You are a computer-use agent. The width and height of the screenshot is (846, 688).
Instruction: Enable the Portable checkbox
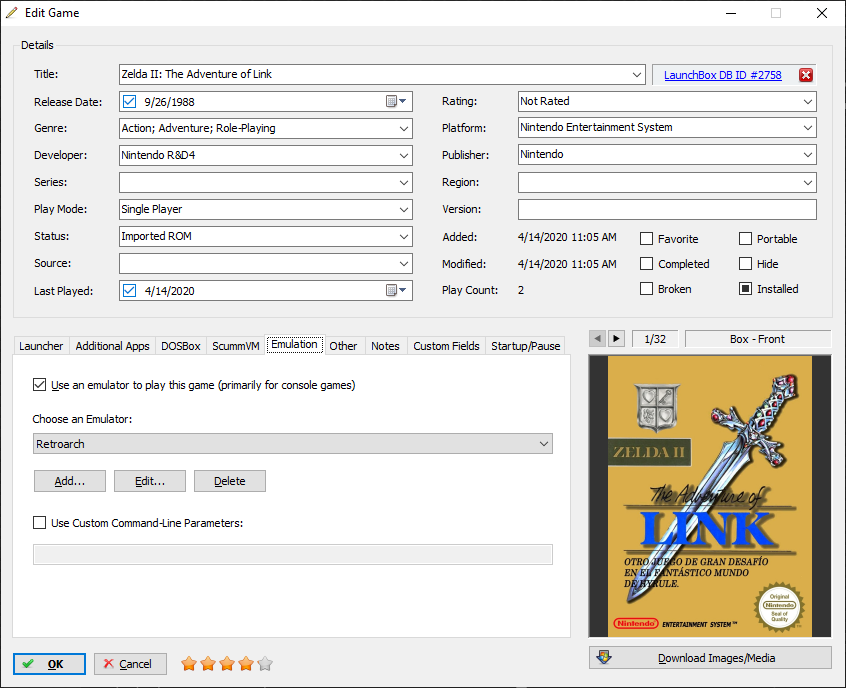pos(745,239)
